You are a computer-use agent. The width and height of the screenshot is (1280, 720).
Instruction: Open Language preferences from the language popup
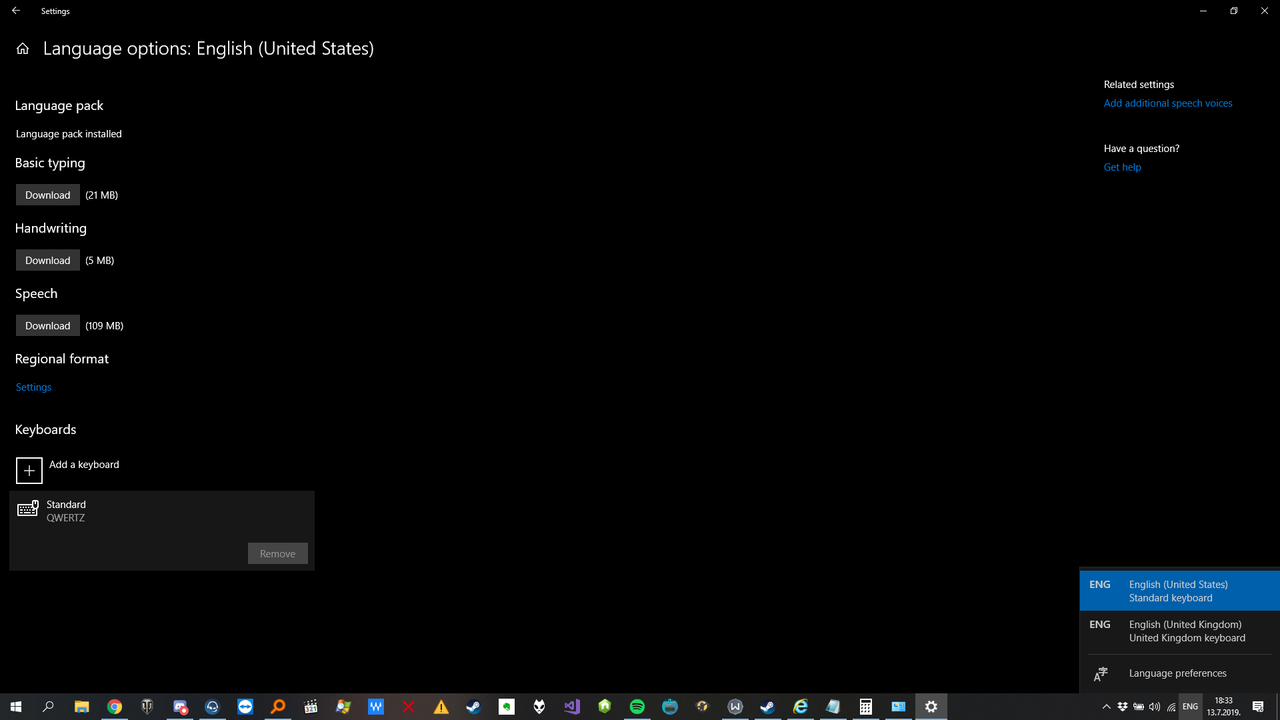pyautogui.click(x=1177, y=673)
